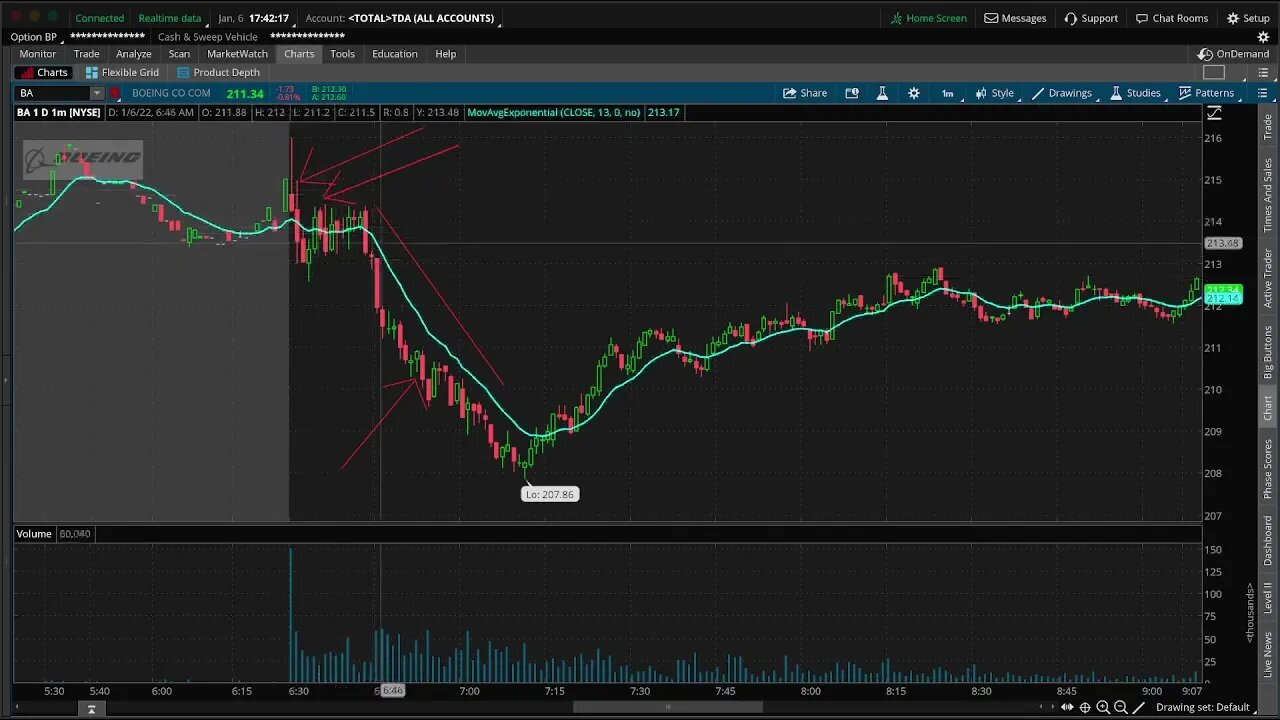Click the Product Depth icon
Image resolution: width=1280 pixels, height=720 pixels.
coord(184,73)
